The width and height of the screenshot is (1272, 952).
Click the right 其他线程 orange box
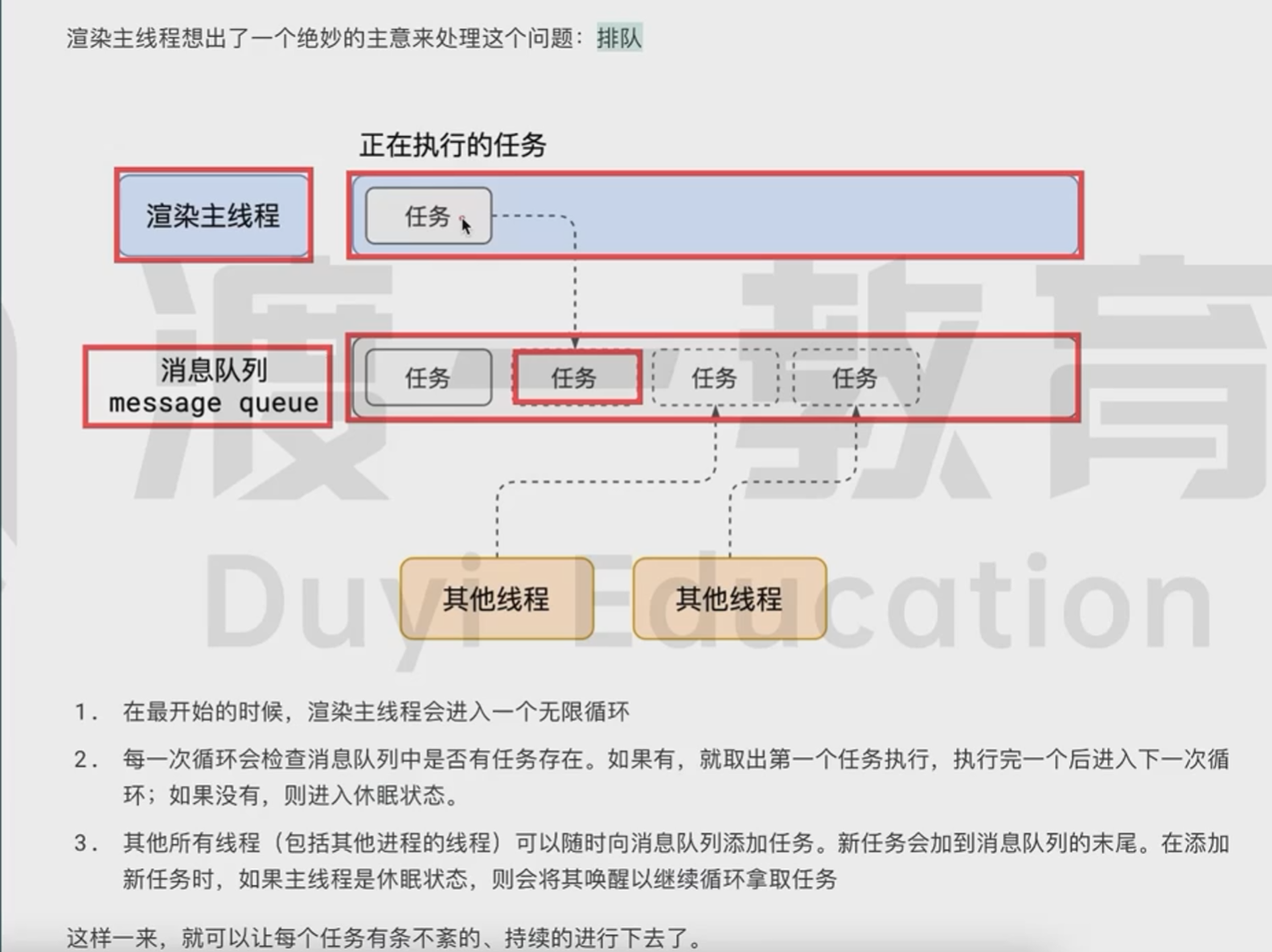tap(729, 598)
